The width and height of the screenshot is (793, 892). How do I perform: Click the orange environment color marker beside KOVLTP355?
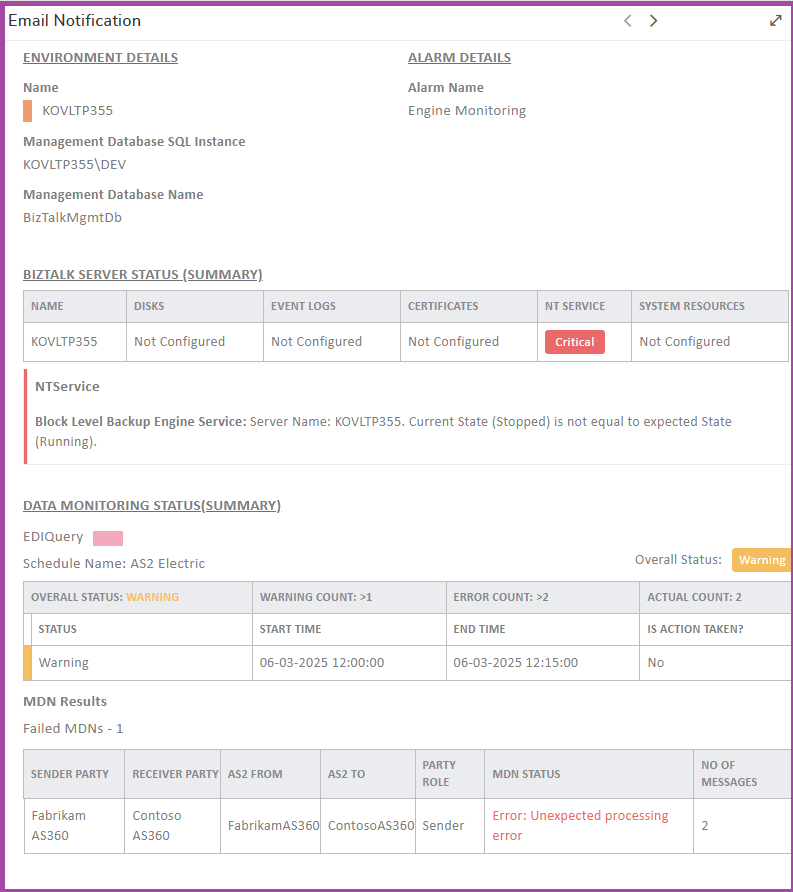27,111
